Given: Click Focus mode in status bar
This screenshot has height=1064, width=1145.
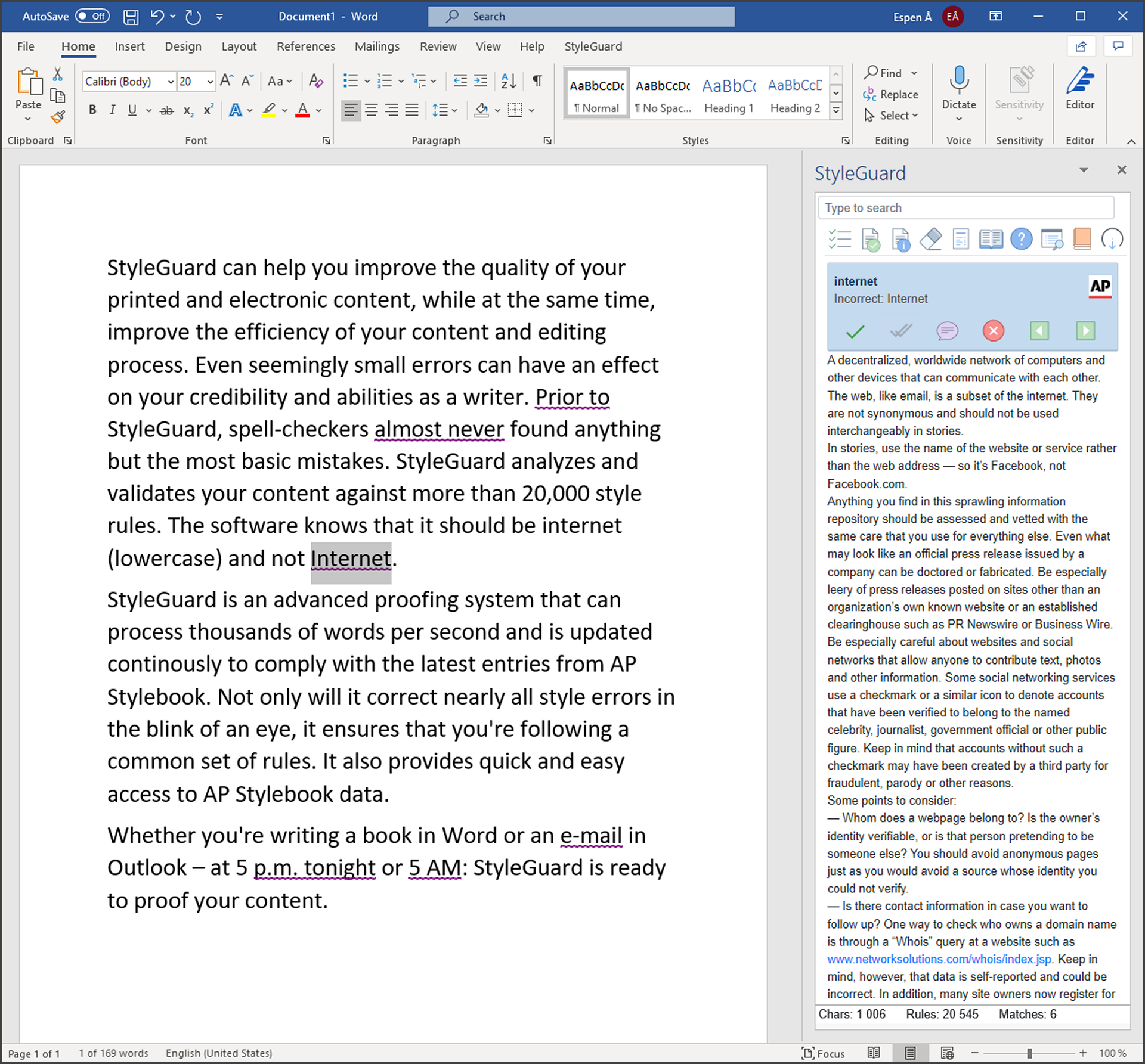Looking at the screenshot, I should click(x=824, y=1053).
